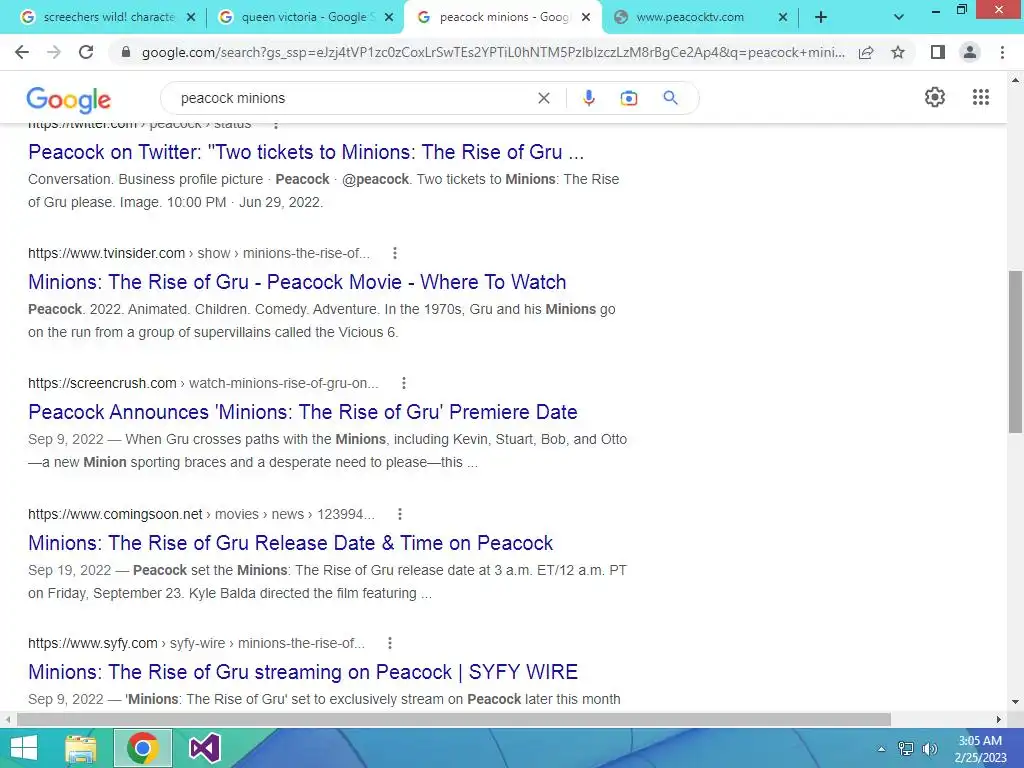Go to the Google home logo

pos(68,99)
